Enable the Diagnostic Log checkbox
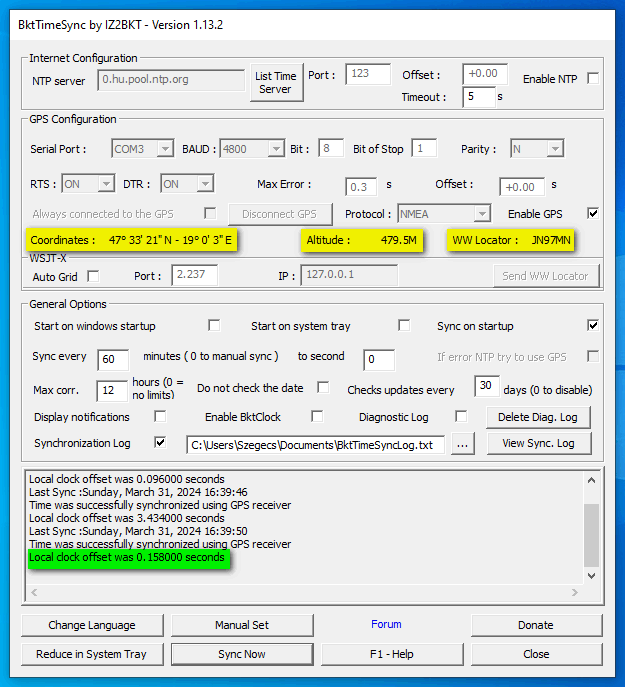The width and height of the screenshot is (625, 687). coord(461,416)
